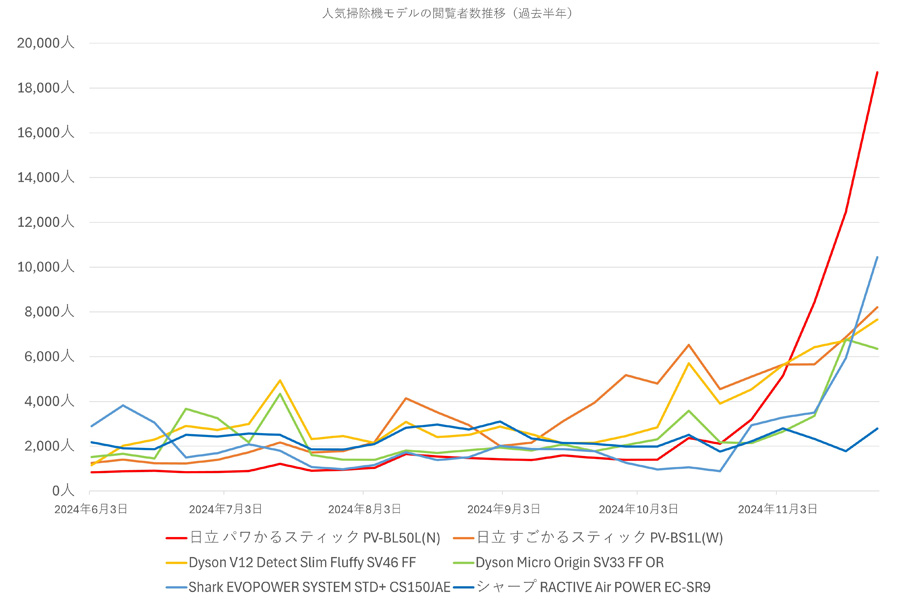Click the 2024年7月3日 x-axis date label

click(x=225, y=509)
